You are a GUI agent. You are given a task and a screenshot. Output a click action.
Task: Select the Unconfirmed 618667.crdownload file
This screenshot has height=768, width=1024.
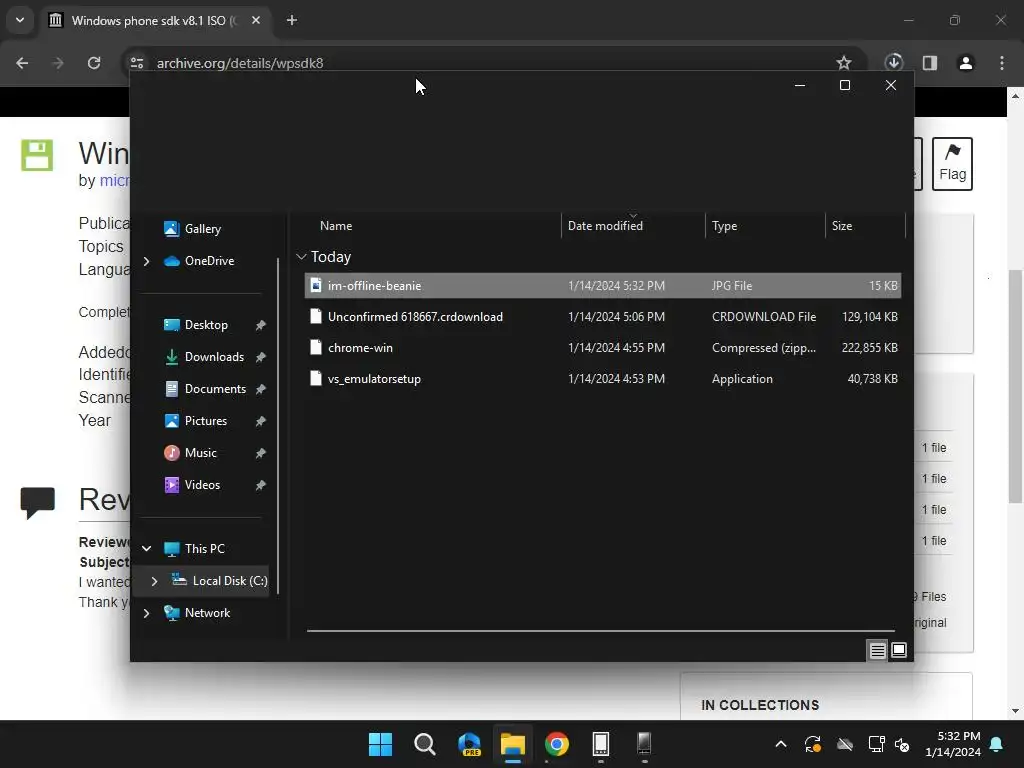[603, 317]
